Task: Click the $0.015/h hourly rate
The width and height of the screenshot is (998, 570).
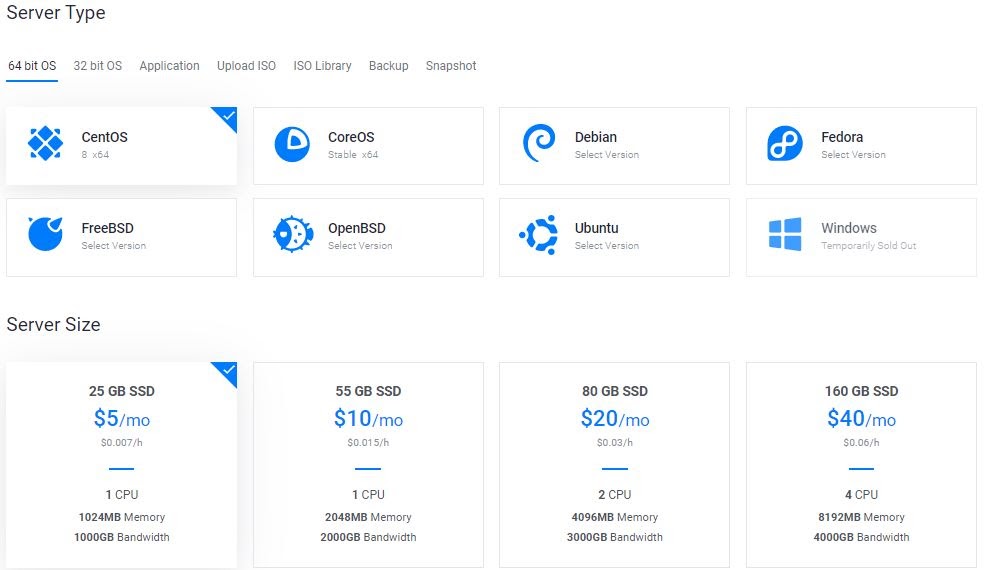Action: [368, 443]
